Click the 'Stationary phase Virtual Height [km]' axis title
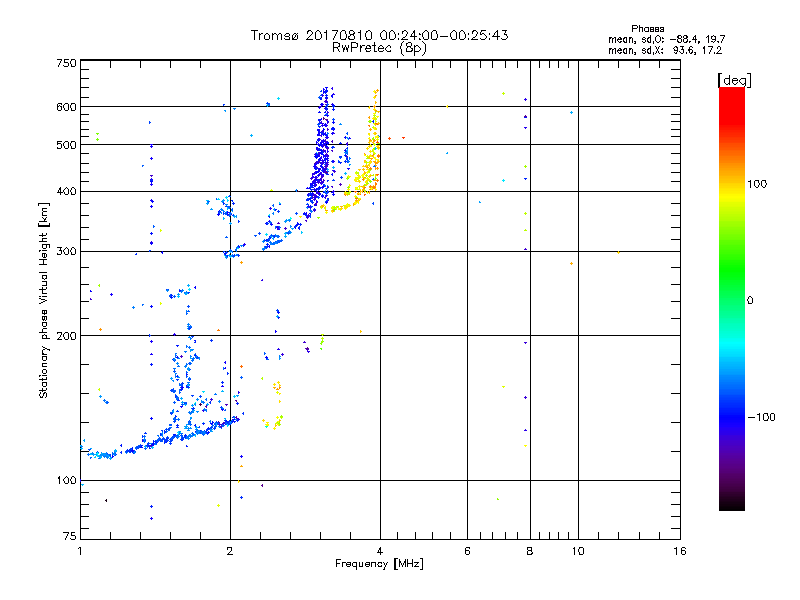The image size is (800, 600). pyautogui.click(x=43, y=300)
